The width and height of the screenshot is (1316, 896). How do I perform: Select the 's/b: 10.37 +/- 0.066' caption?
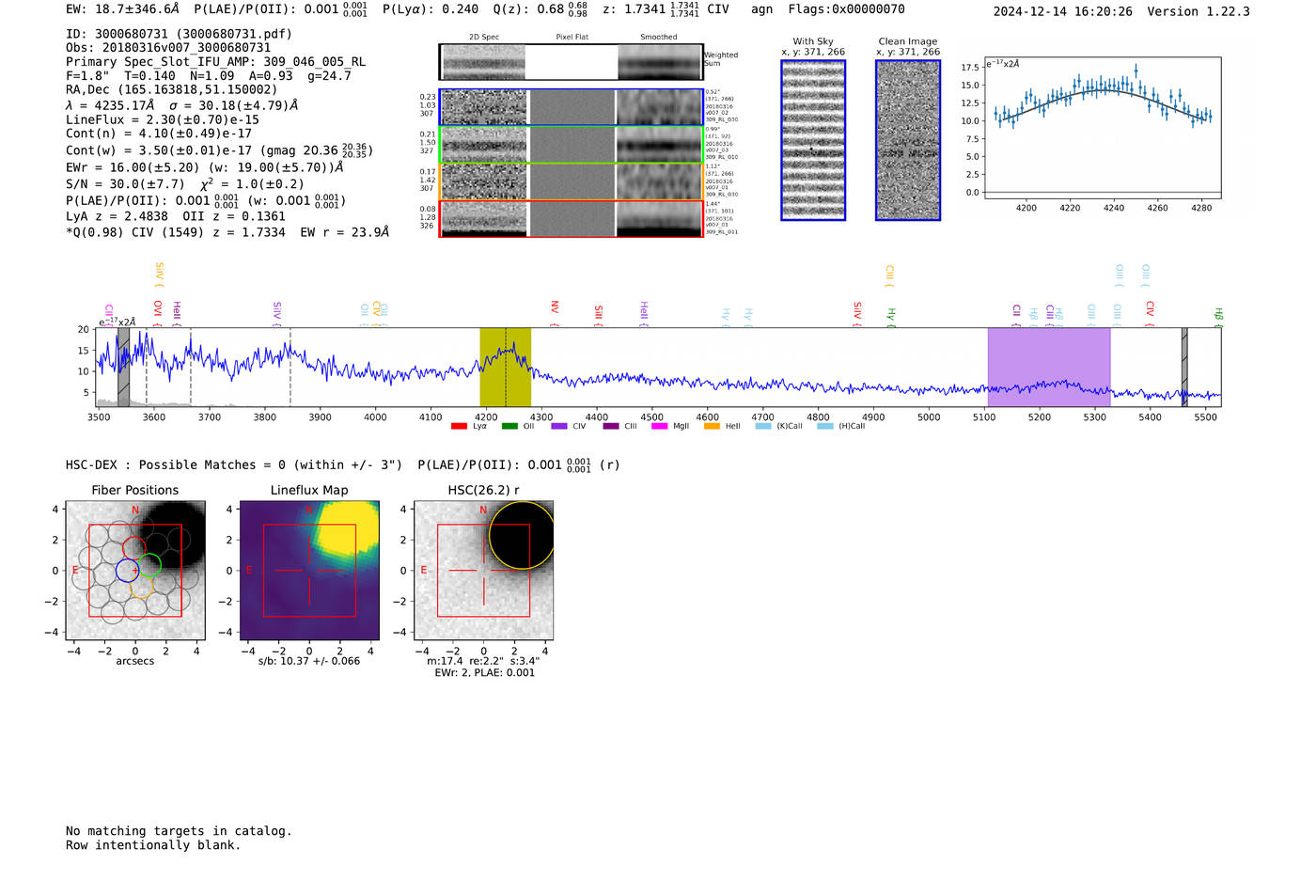click(309, 661)
